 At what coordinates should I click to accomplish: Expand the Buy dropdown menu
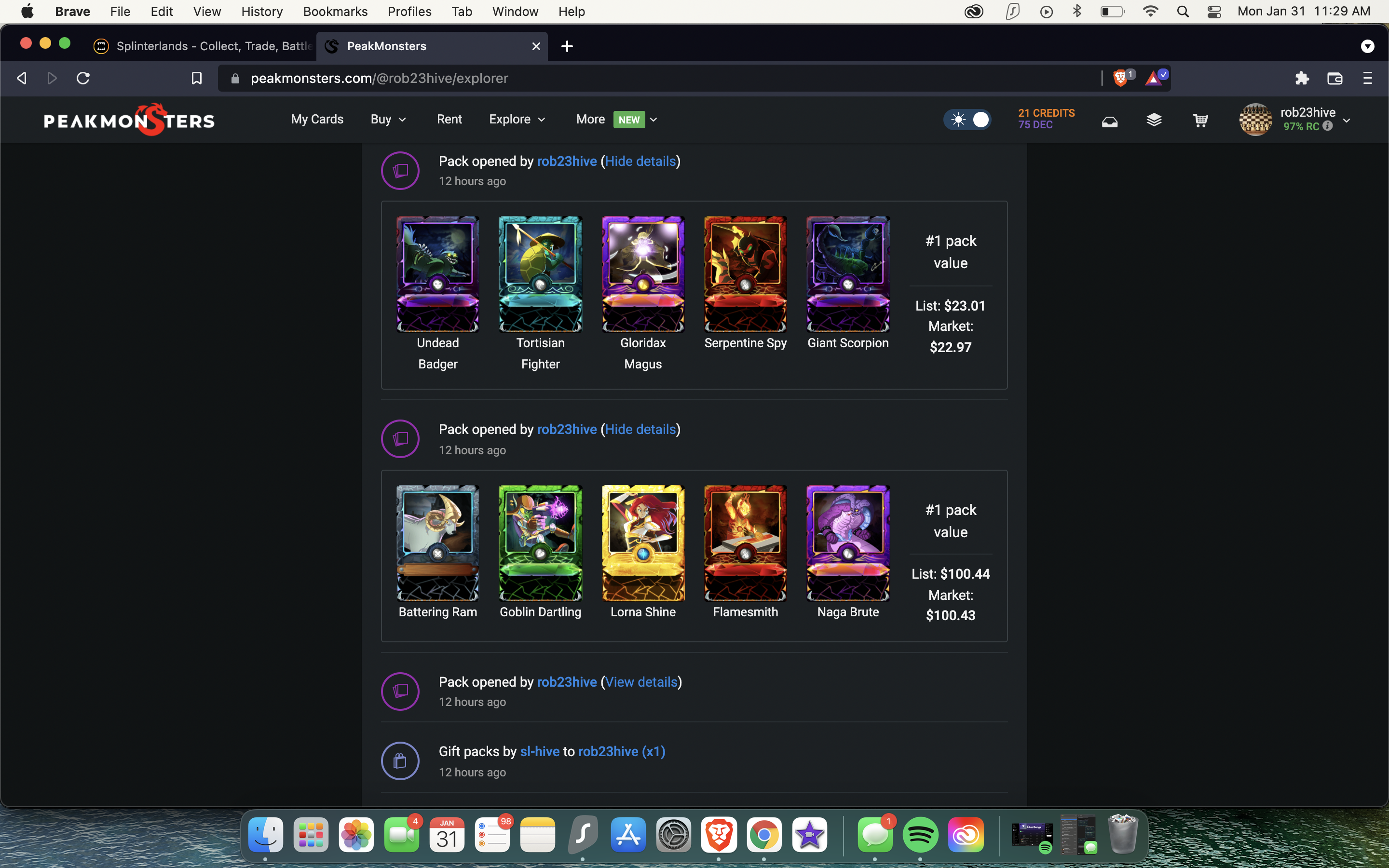click(x=389, y=120)
